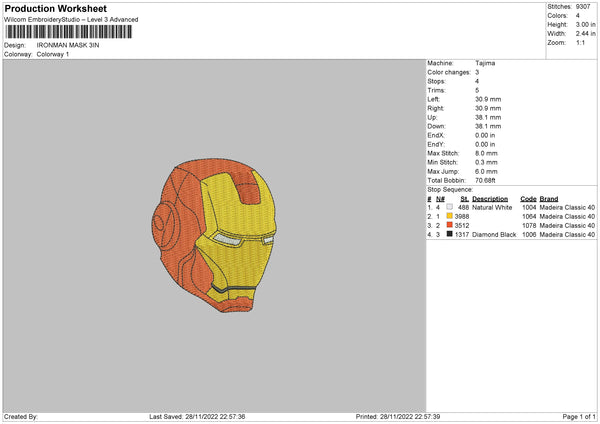Click the 'Trims:' label

pyautogui.click(x=436, y=90)
